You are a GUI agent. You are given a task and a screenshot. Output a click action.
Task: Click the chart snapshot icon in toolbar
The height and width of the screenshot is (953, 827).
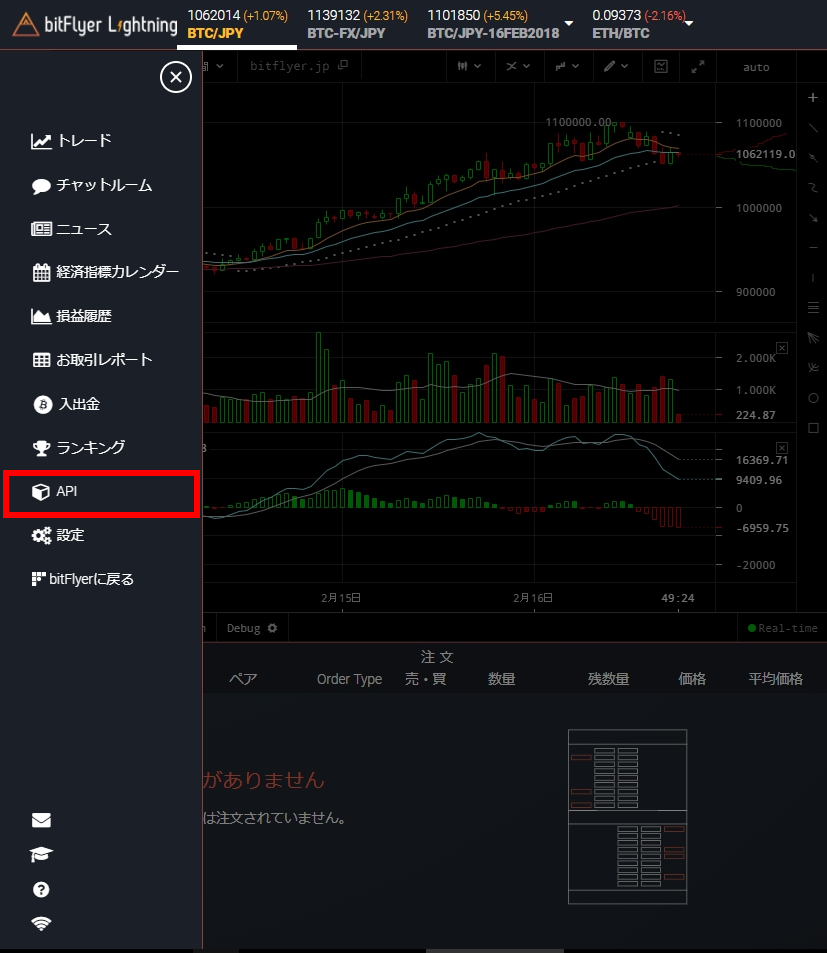click(661, 66)
